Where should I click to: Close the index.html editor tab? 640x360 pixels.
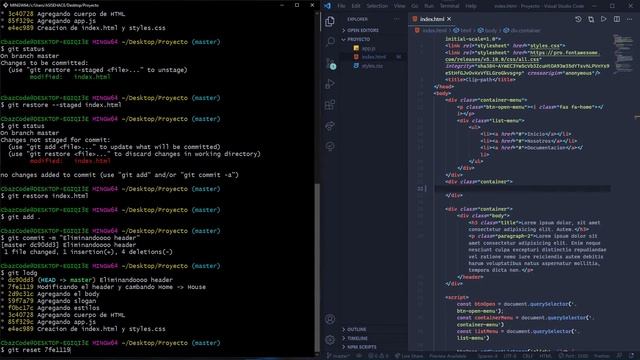coord(449,19)
